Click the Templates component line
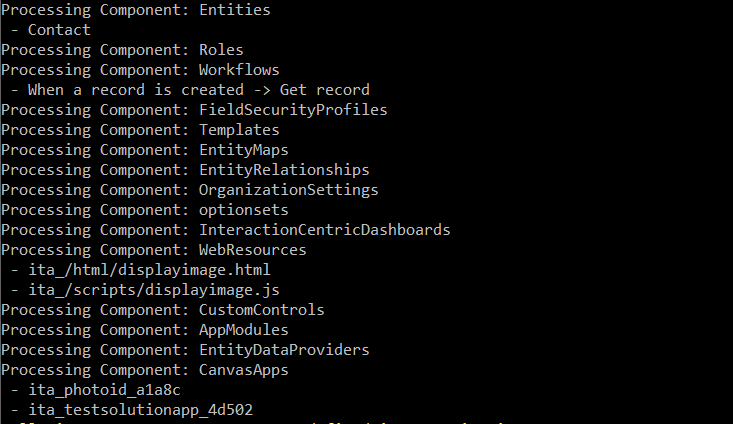 coord(140,130)
